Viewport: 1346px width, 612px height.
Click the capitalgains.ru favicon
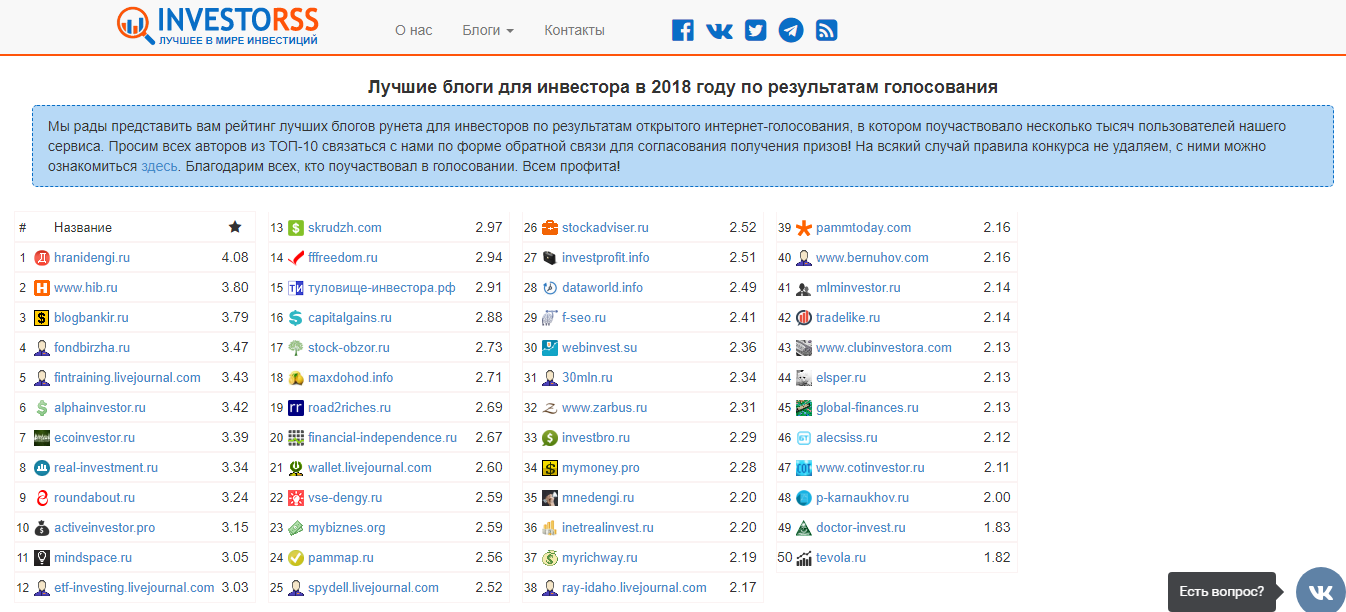[x=296, y=318]
